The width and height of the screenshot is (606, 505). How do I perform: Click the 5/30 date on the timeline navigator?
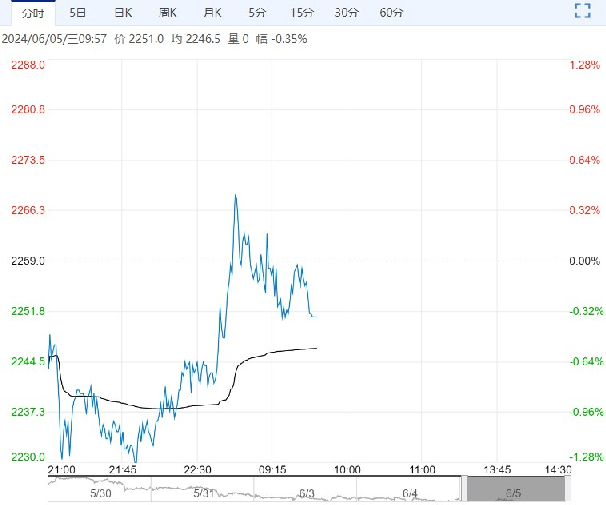[x=99, y=493]
